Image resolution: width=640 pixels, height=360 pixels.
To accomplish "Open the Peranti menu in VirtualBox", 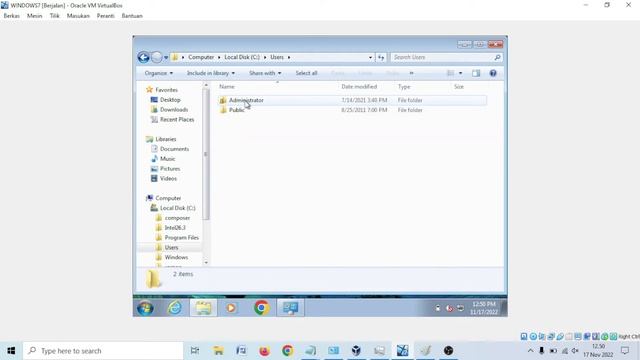I will 105,16.
